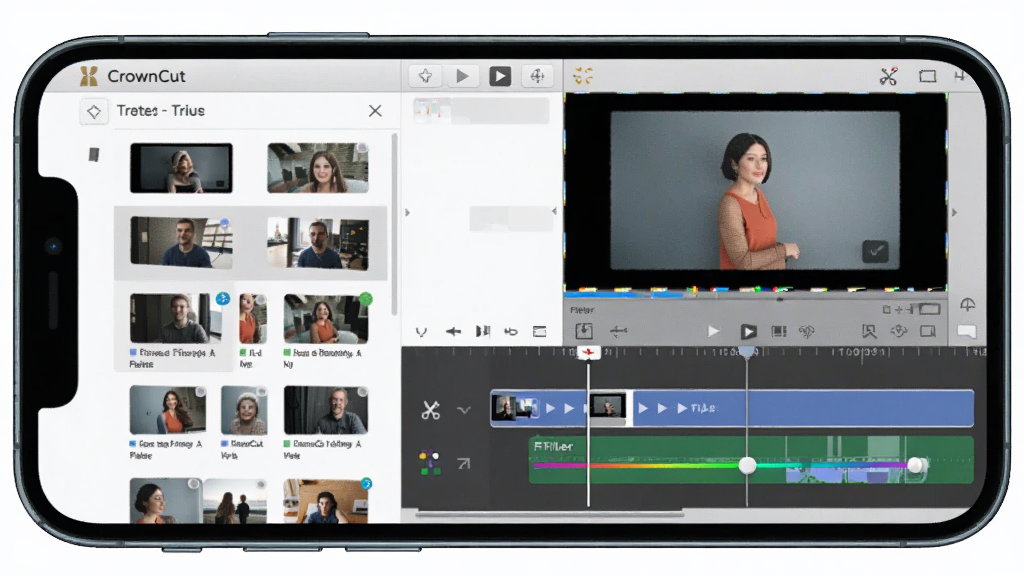Click the heart-shaped icon in preview controls
1024x576 pixels.
pos(807,332)
